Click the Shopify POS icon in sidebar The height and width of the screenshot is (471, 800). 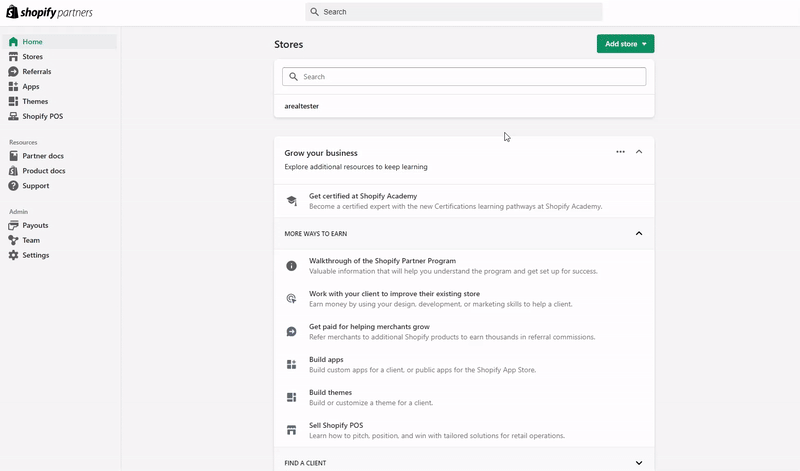pyautogui.click(x=13, y=116)
